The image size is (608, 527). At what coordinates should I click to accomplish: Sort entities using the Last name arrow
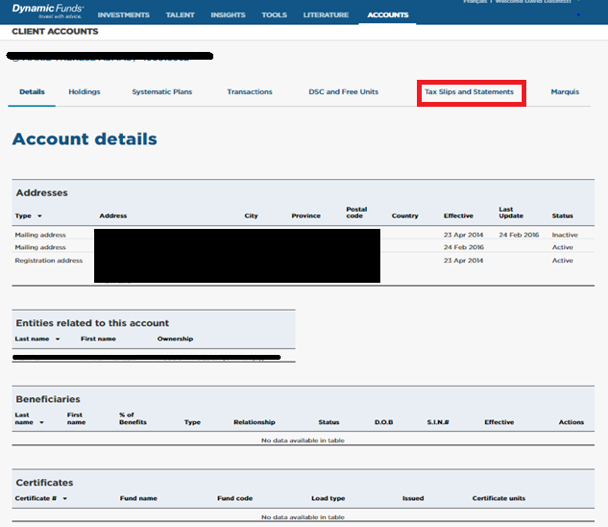[58, 339]
